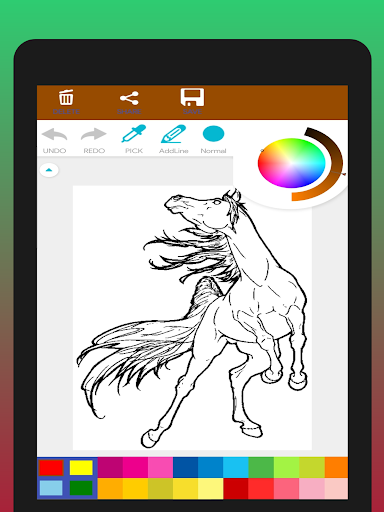Tap the DELETE trash can icon
This screenshot has height=512, width=384.
point(66,97)
